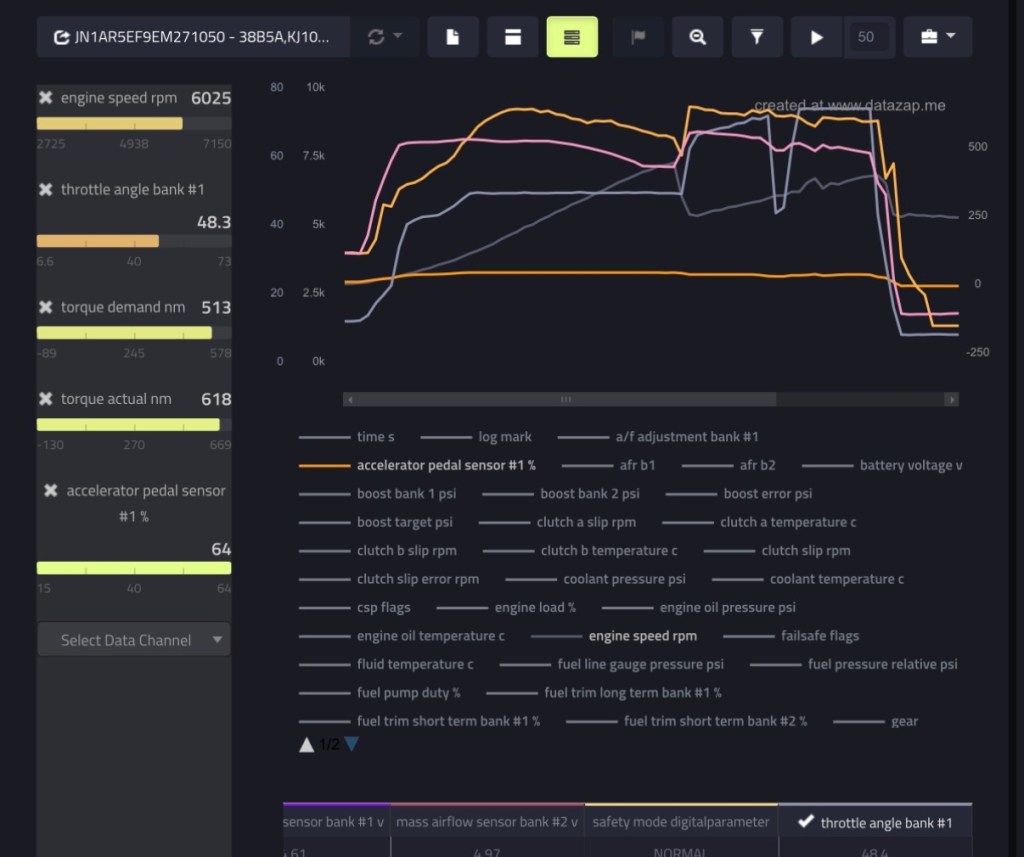This screenshot has width=1024, height=857.
Task: Select the safety mode digitalparameter column tab
Action: [681, 822]
